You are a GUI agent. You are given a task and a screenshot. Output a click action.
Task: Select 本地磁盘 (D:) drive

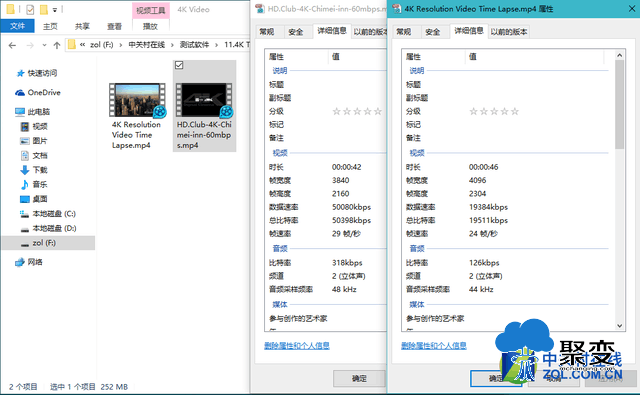point(48,229)
